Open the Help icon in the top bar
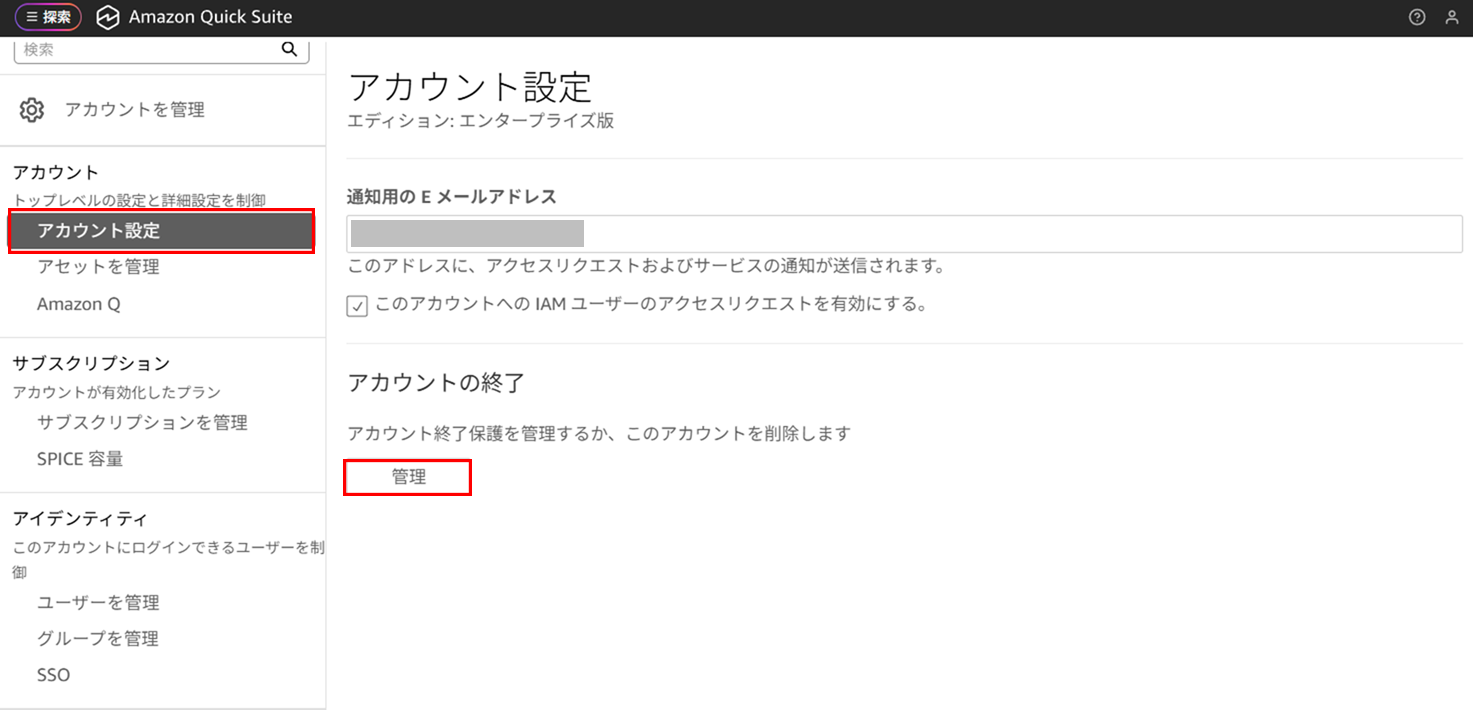1473x710 pixels. click(1417, 16)
